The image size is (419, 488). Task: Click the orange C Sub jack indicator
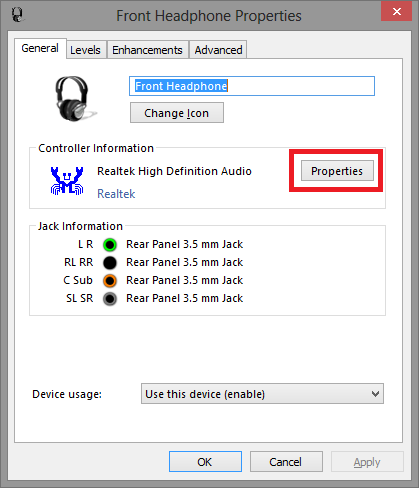110,281
